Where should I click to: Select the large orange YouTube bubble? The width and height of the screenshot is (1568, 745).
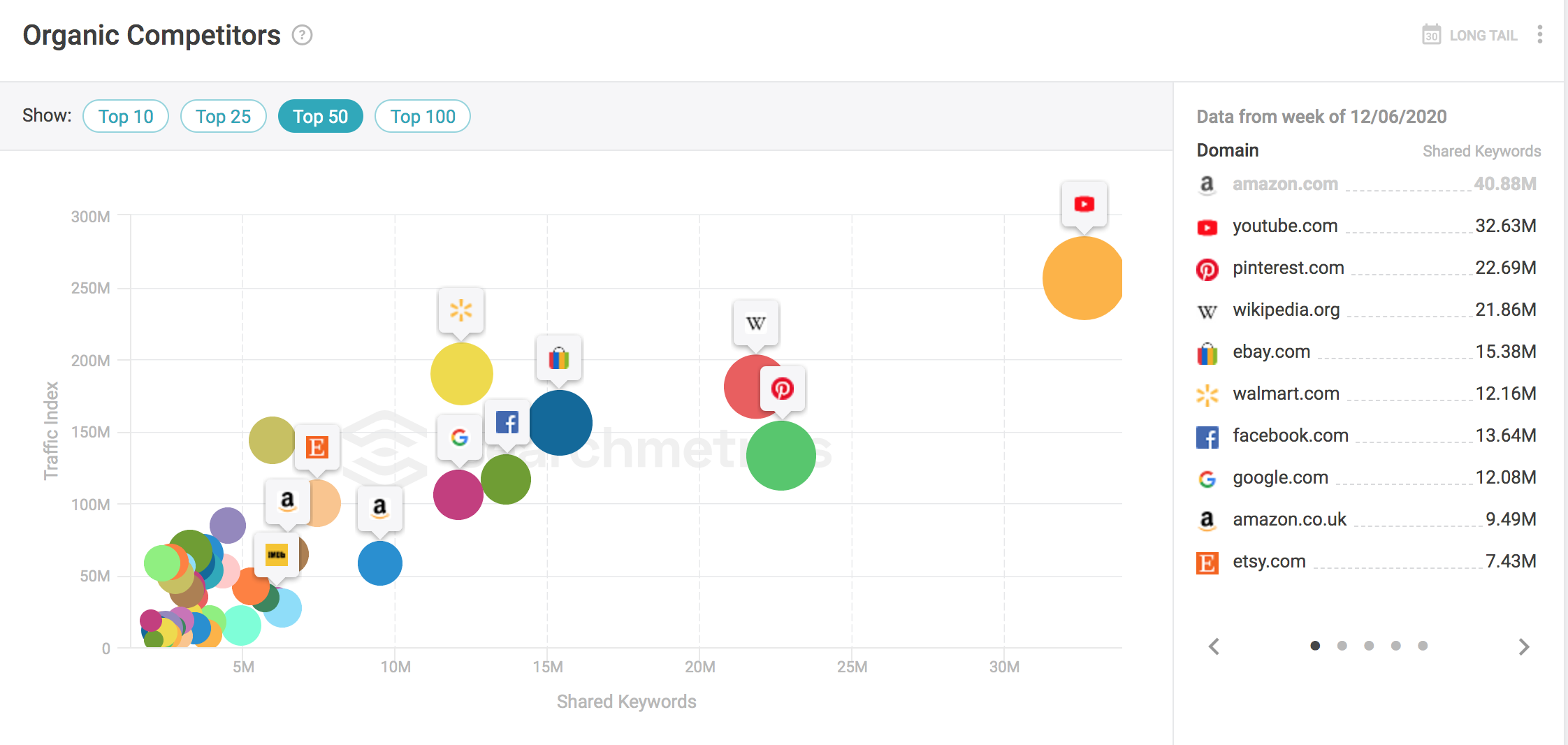click(x=1083, y=278)
